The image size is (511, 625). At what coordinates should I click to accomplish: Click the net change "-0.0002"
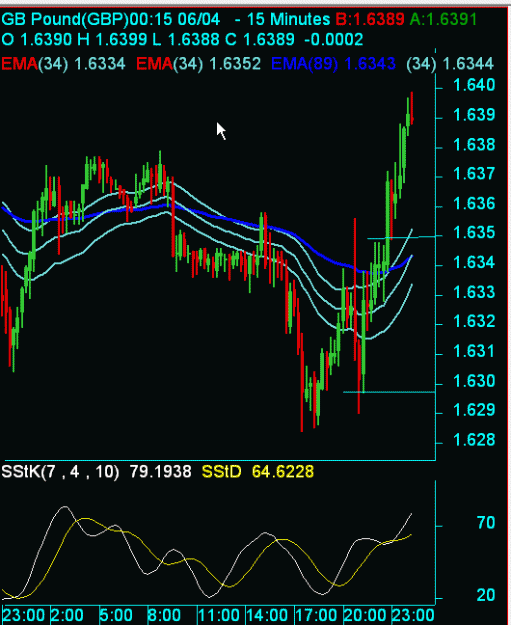pyautogui.click(x=334, y=39)
